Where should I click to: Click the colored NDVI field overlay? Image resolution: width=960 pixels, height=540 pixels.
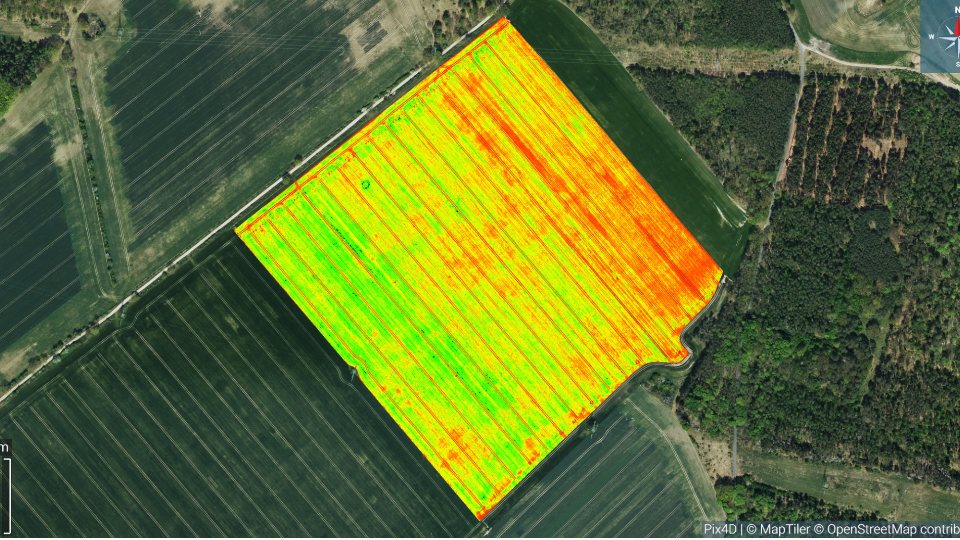479,269
